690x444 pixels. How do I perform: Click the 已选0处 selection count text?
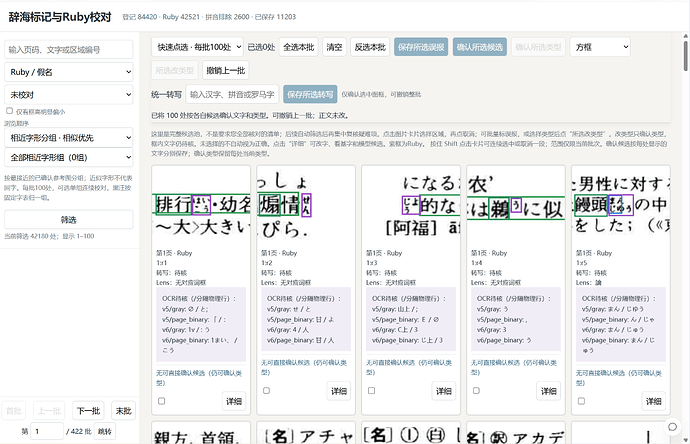point(261,47)
